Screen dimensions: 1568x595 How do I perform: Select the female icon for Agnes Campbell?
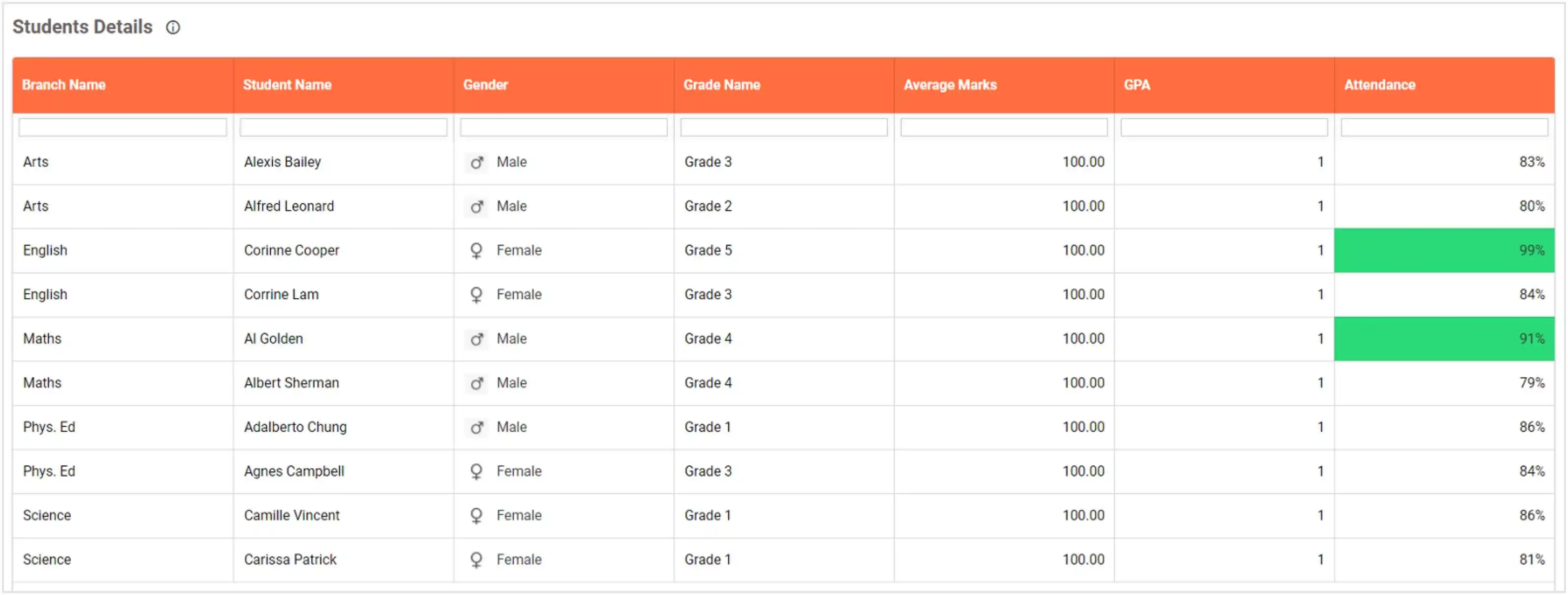pyautogui.click(x=477, y=471)
